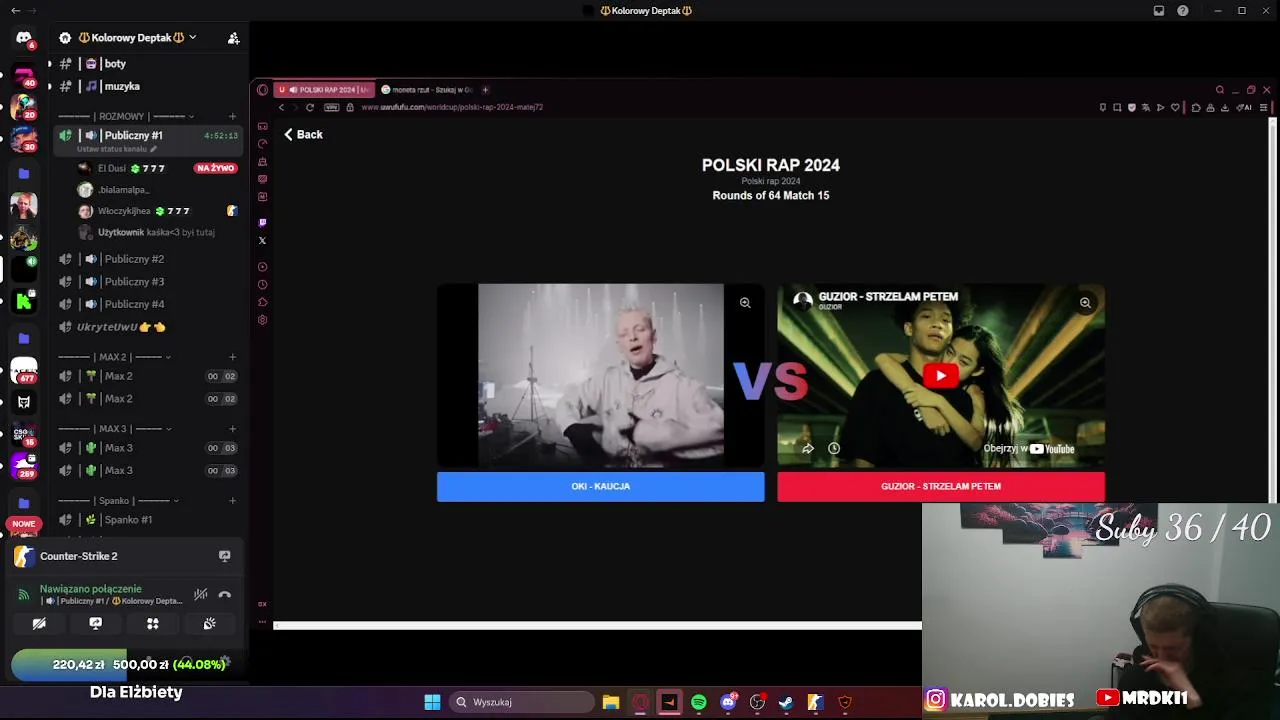Open File Explorer from taskbar

click(611, 702)
